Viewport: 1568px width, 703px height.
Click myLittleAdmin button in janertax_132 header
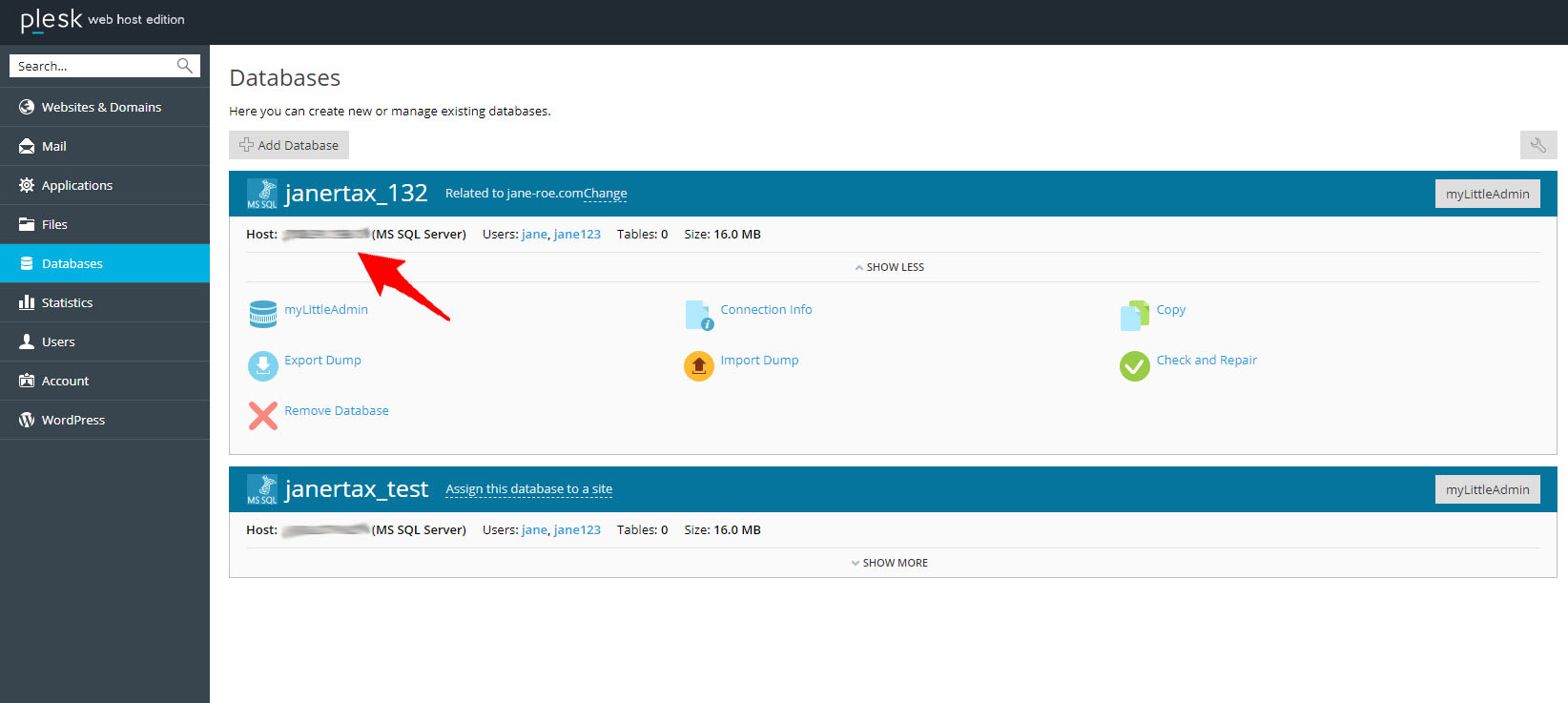click(x=1487, y=194)
